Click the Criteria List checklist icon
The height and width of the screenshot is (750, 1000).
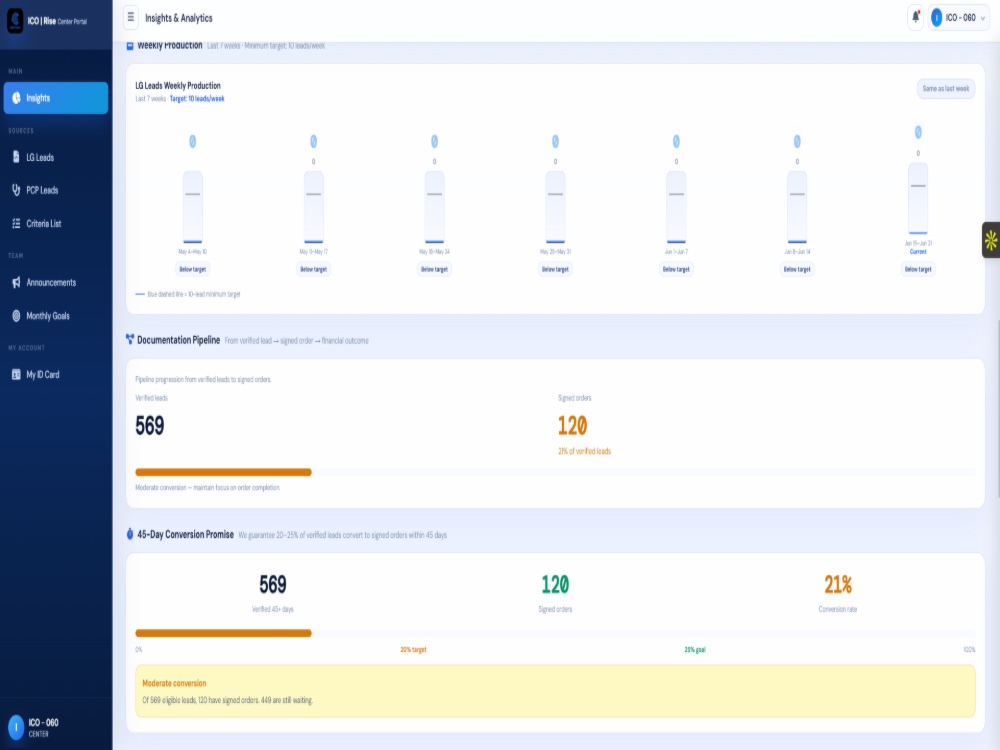[17, 223]
